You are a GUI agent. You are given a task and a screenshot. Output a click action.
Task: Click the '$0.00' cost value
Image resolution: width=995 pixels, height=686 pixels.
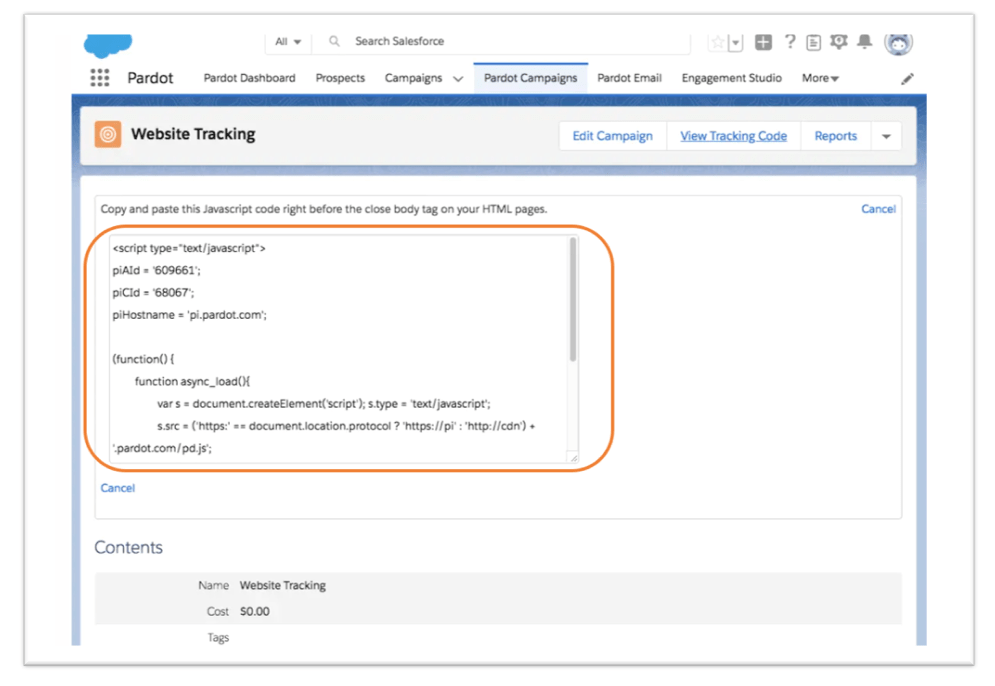coord(254,611)
